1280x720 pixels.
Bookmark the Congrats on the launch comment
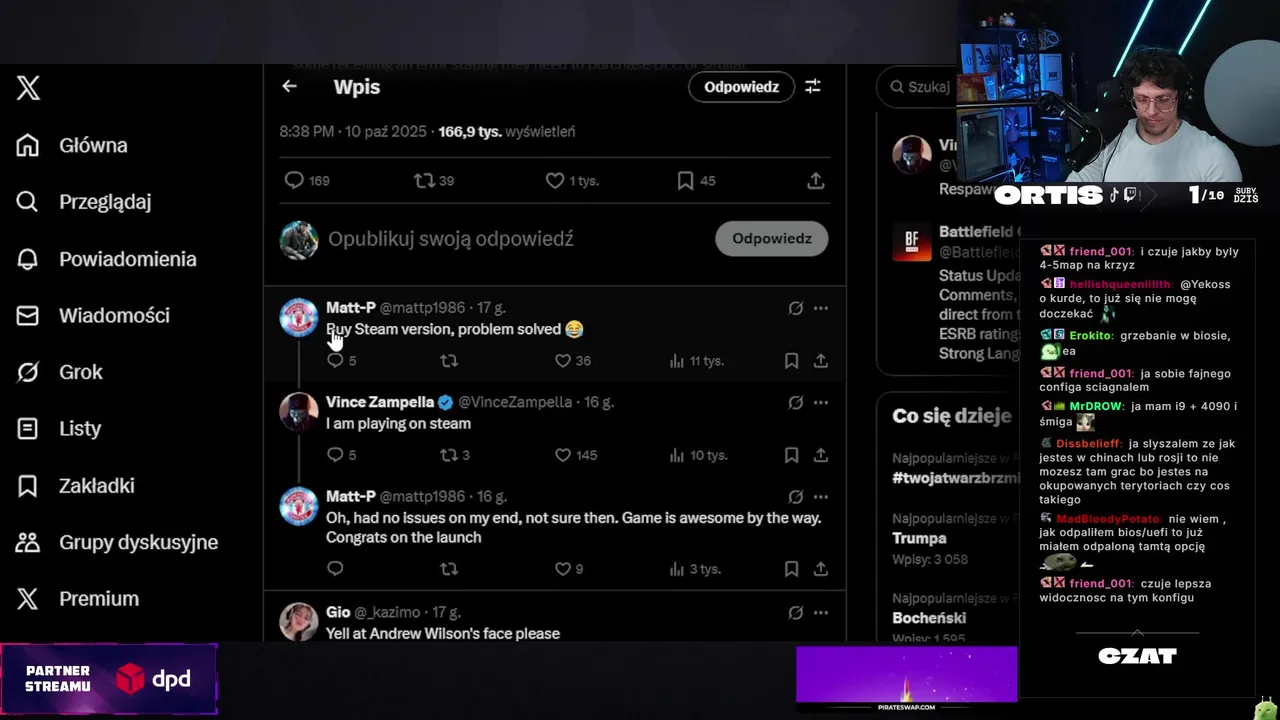(x=791, y=569)
